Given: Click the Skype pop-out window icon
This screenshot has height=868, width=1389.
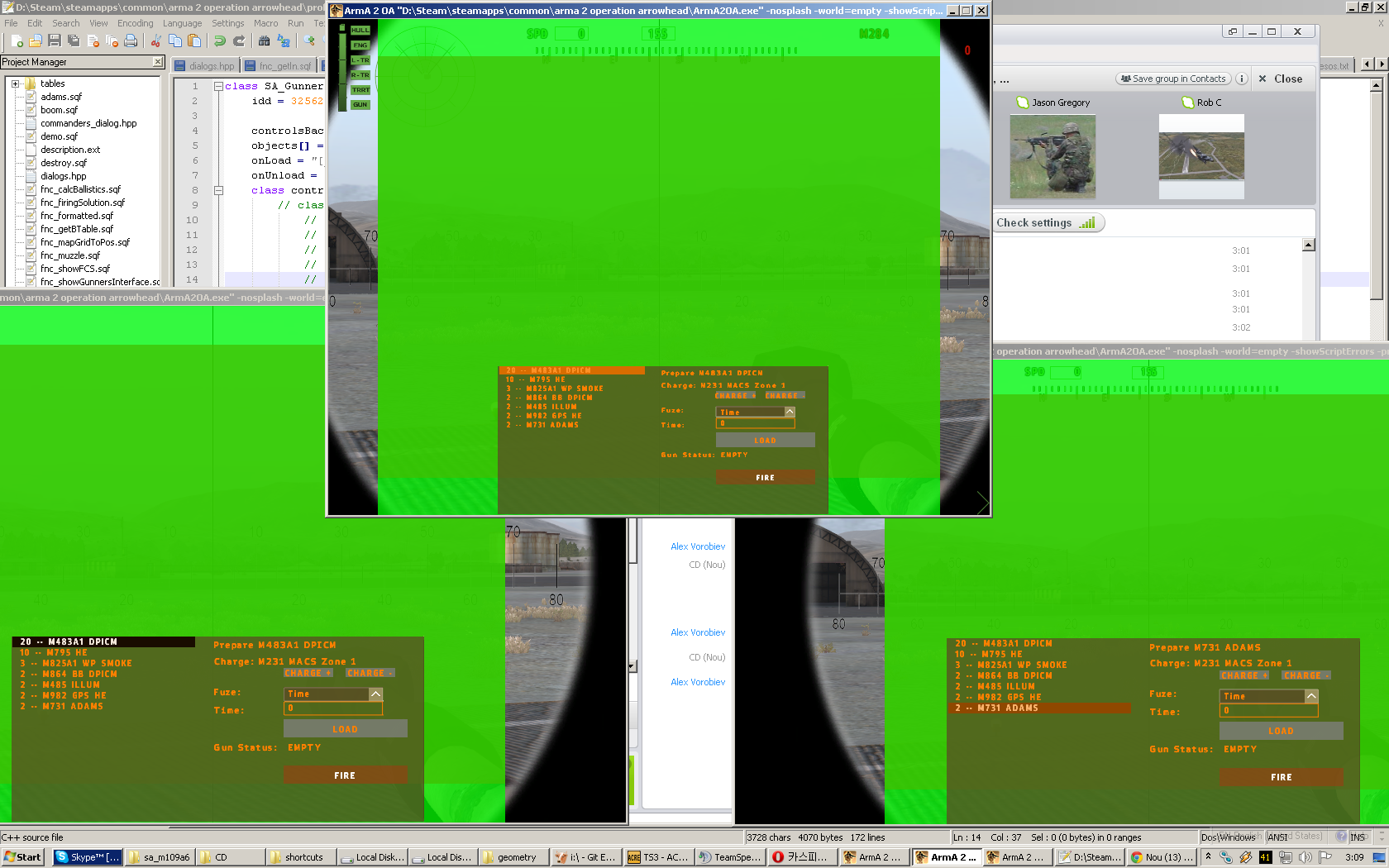Looking at the screenshot, I should pyautogui.click(x=1233, y=31).
